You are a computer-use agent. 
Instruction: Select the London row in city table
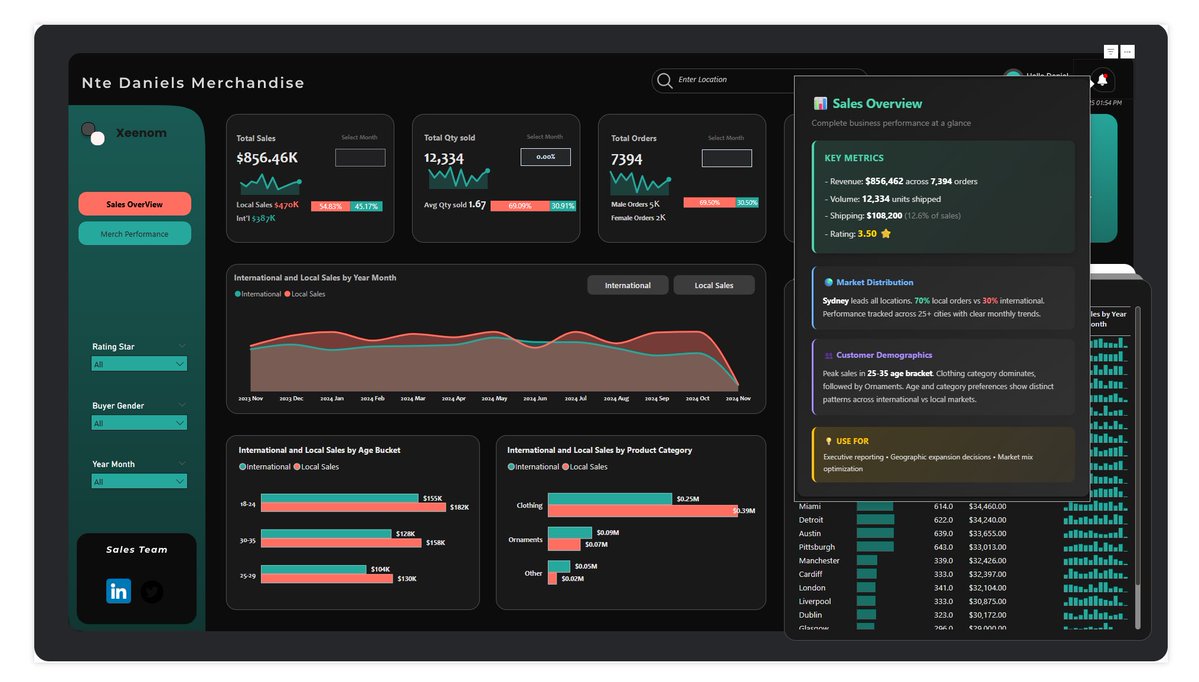[x=962, y=588]
